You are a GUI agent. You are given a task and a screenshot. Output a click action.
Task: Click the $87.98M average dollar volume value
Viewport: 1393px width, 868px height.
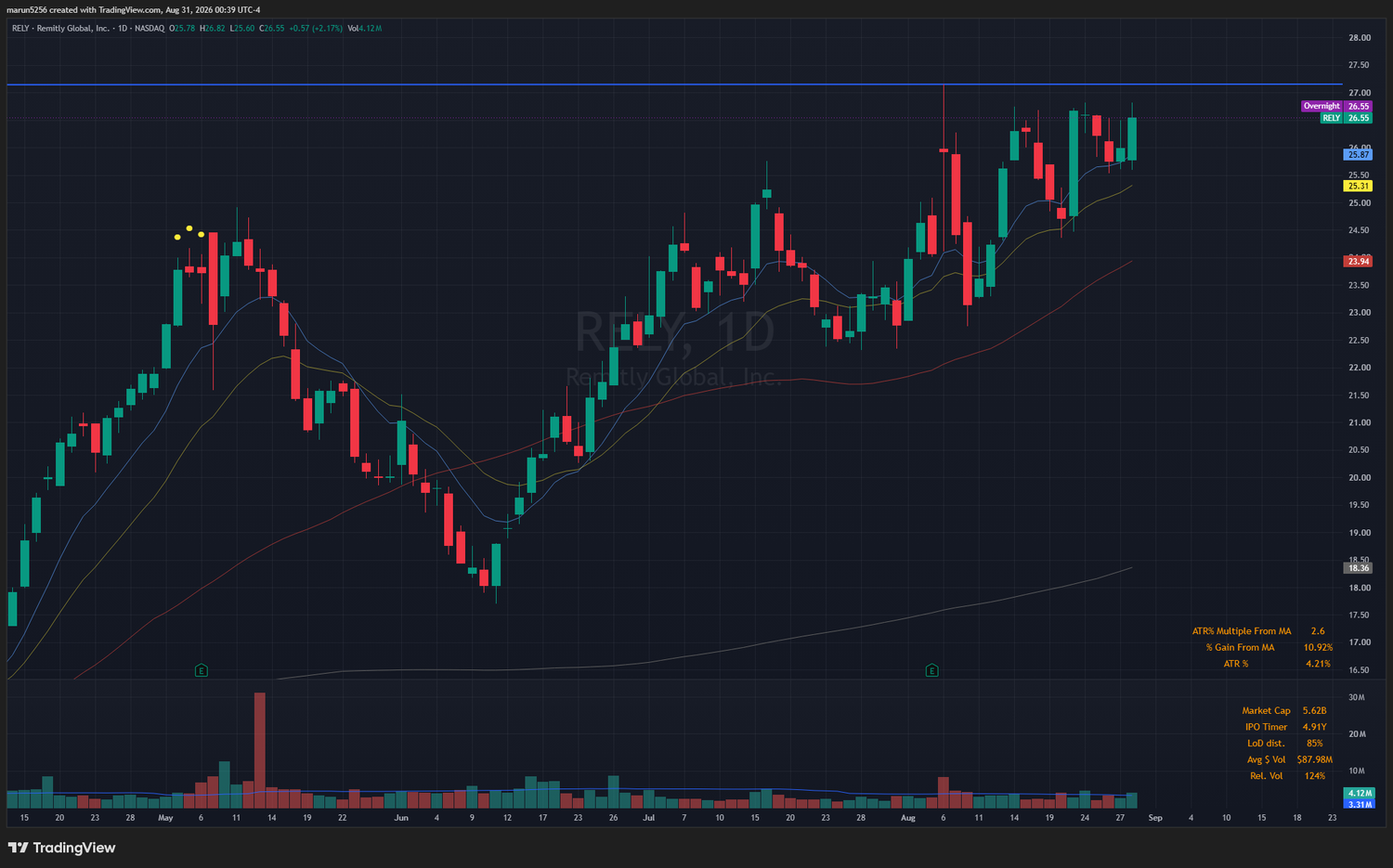click(1315, 759)
